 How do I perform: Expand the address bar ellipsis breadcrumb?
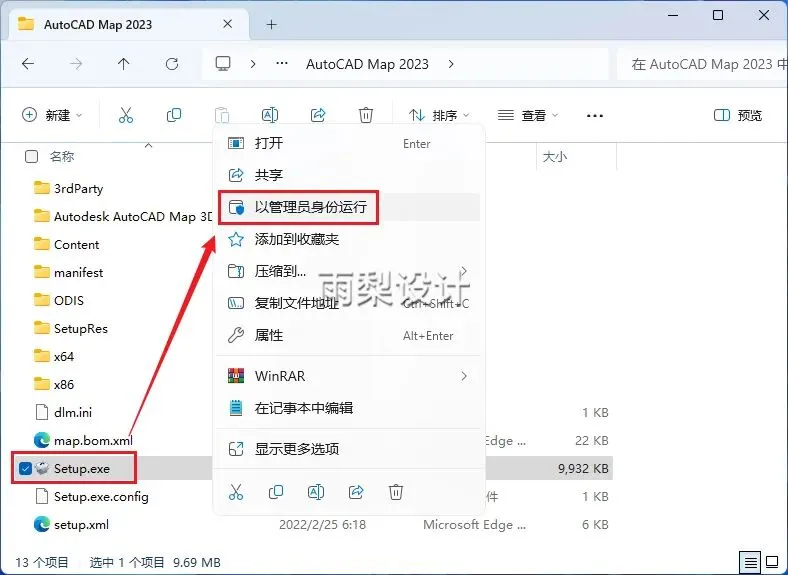(282, 64)
